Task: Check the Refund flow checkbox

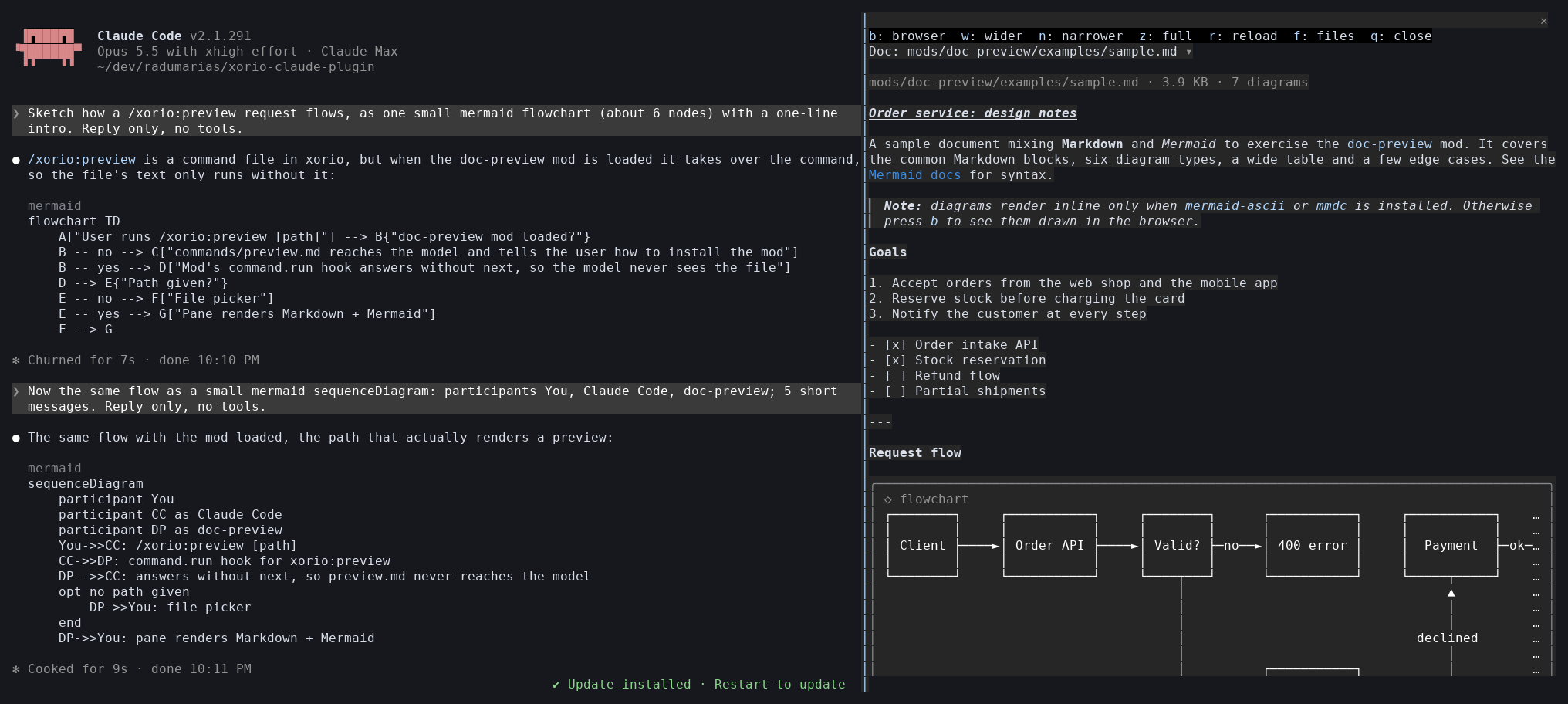Action: [x=895, y=376]
